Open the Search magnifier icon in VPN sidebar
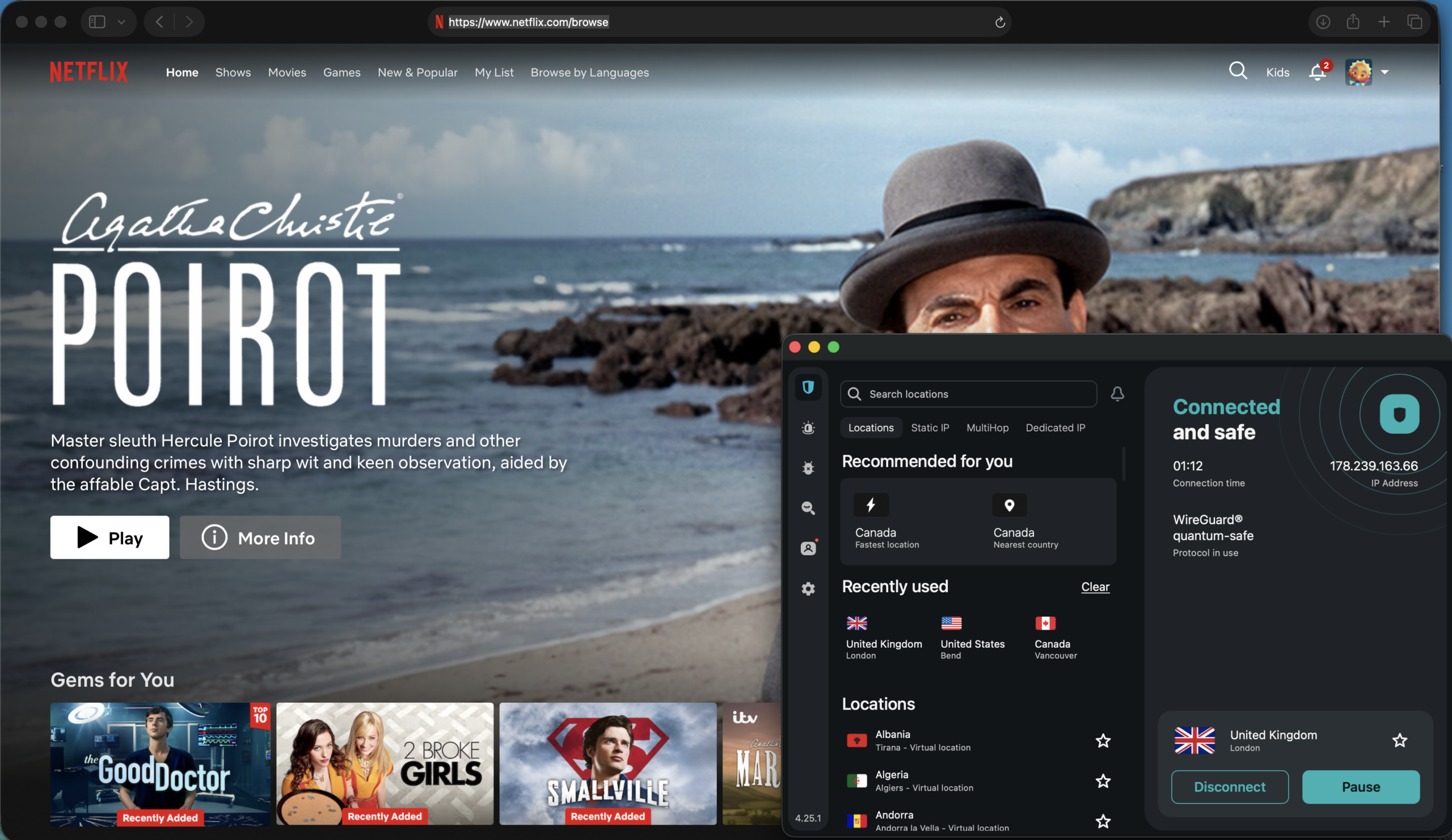1452x840 pixels. (x=808, y=508)
